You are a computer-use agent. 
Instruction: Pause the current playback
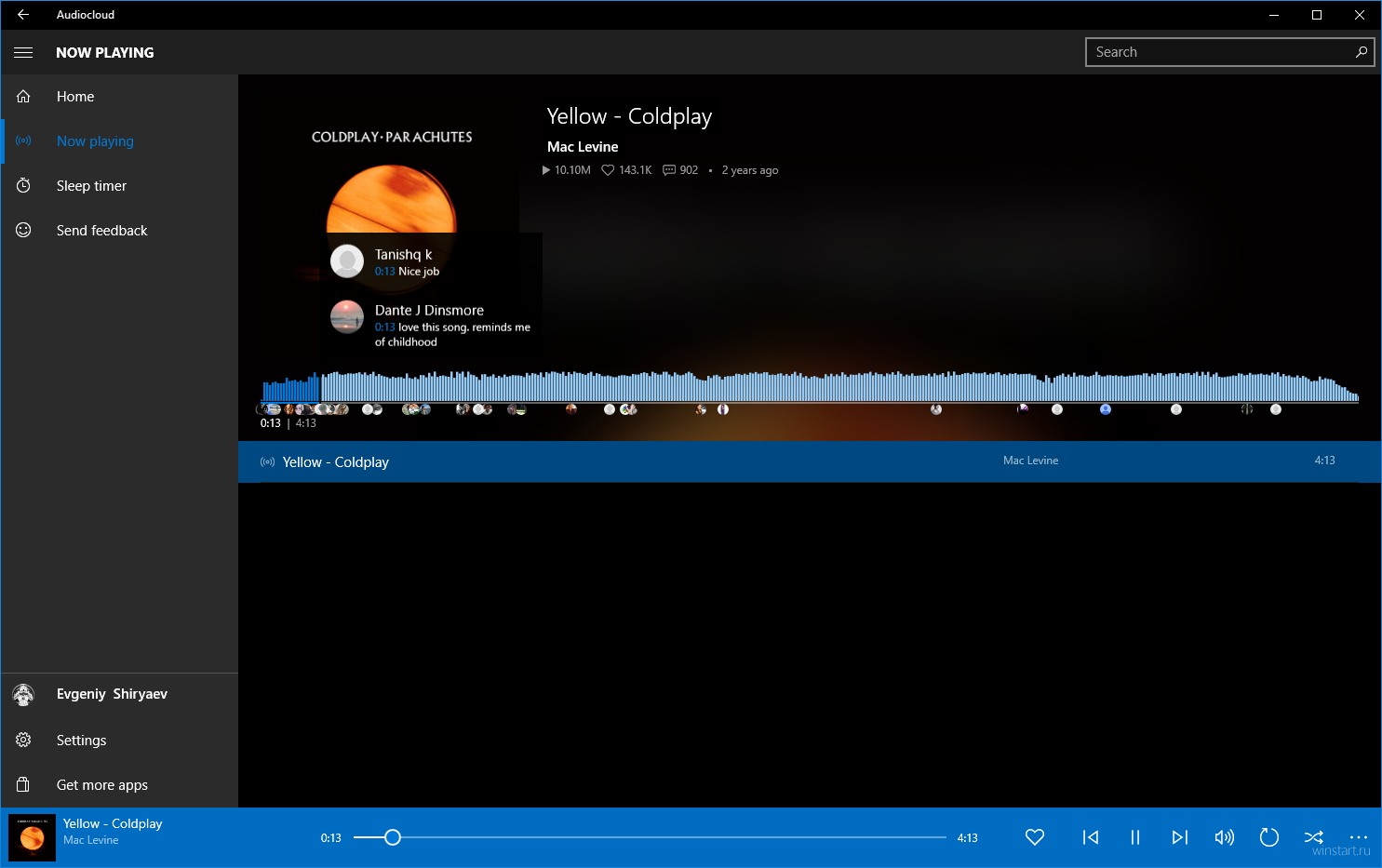pos(1135,837)
